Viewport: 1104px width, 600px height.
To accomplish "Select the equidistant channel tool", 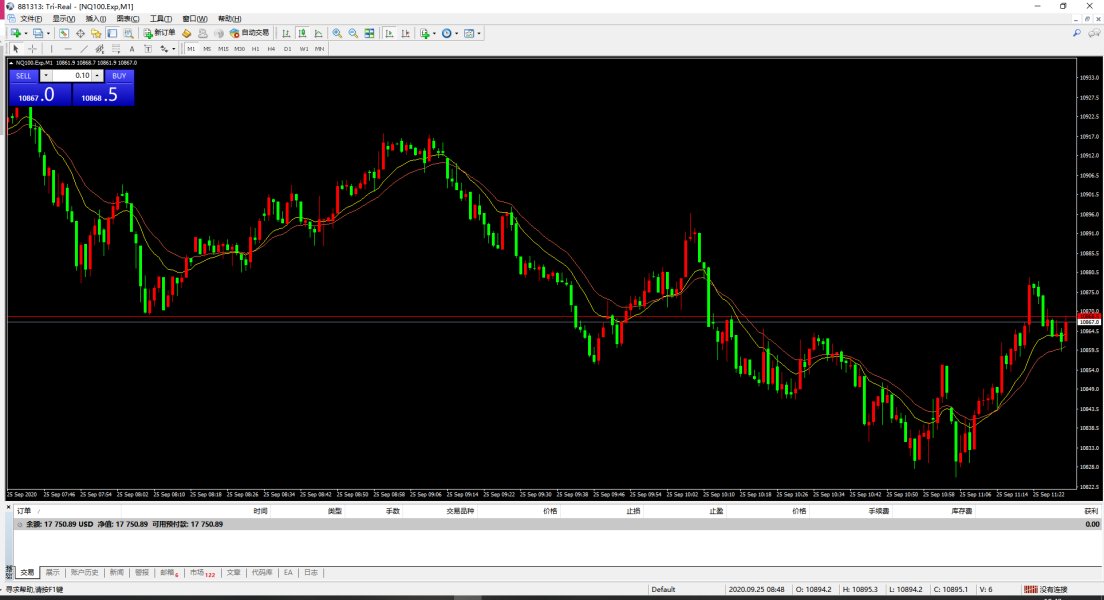I will (100, 49).
